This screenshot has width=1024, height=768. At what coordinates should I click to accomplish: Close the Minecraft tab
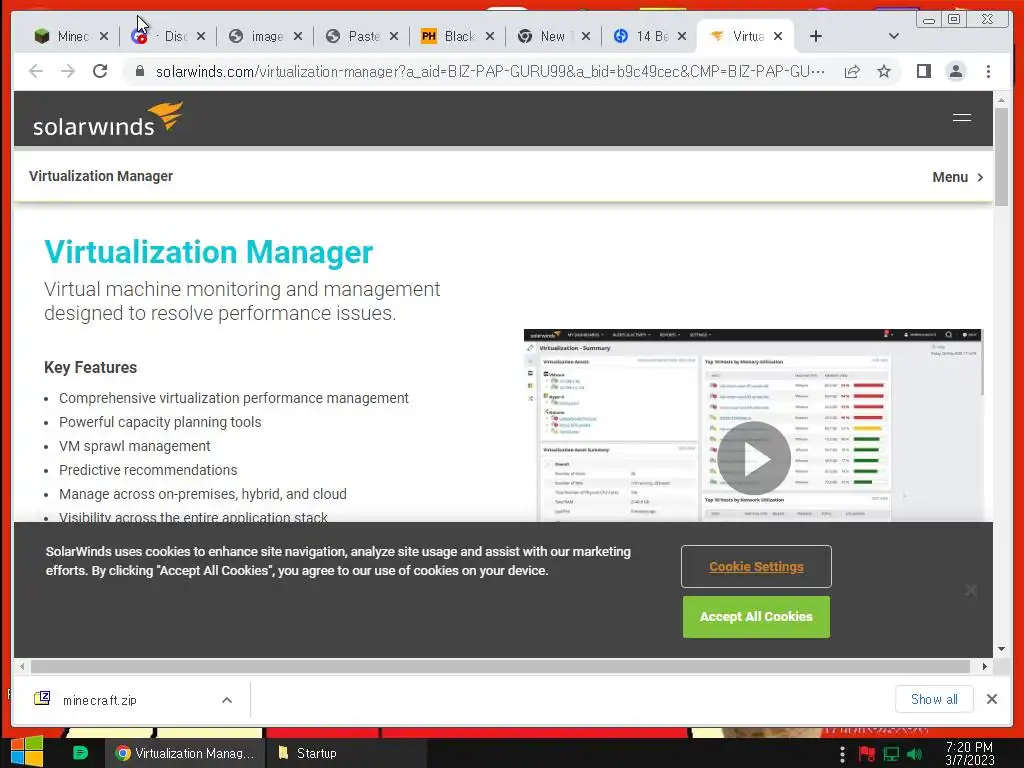click(x=104, y=37)
